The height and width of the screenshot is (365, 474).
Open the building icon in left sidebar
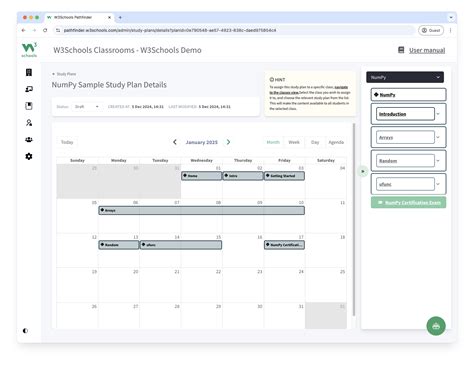click(29, 72)
